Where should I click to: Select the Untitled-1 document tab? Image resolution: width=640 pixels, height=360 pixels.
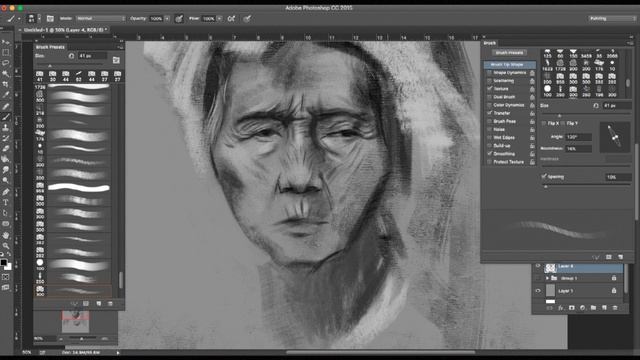tap(65, 30)
